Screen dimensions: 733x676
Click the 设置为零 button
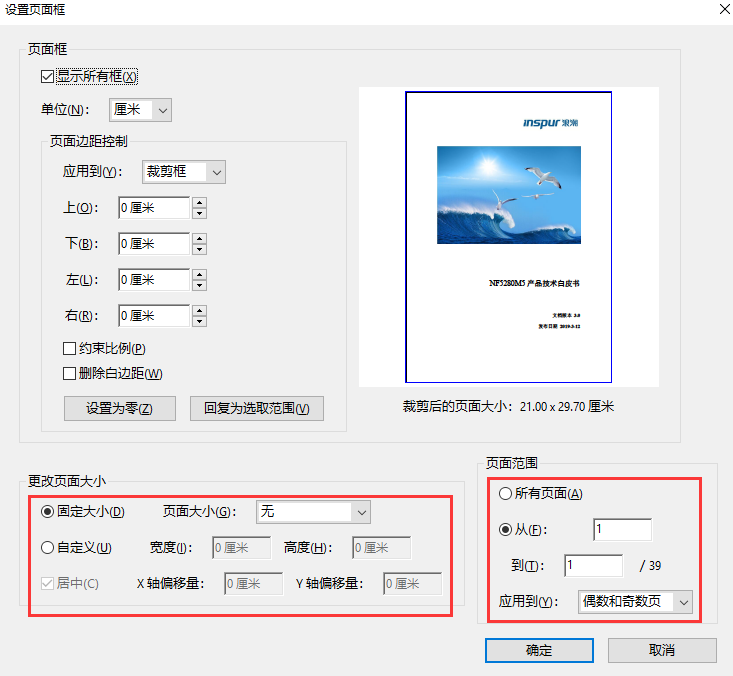pyautogui.click(x=120, y=409)
